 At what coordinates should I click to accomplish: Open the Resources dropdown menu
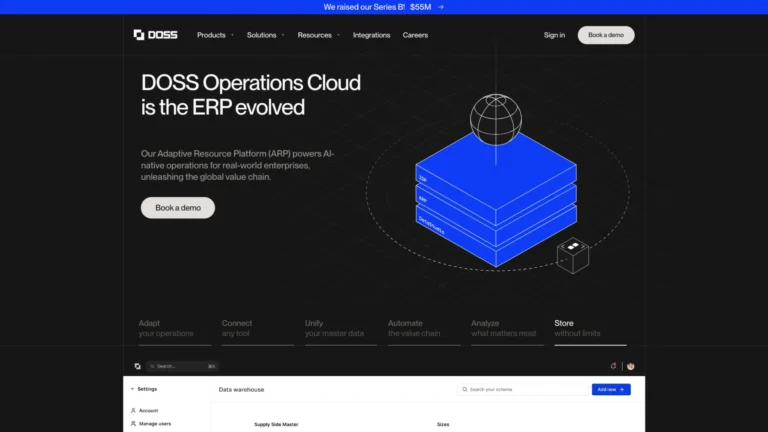(318, 35)
